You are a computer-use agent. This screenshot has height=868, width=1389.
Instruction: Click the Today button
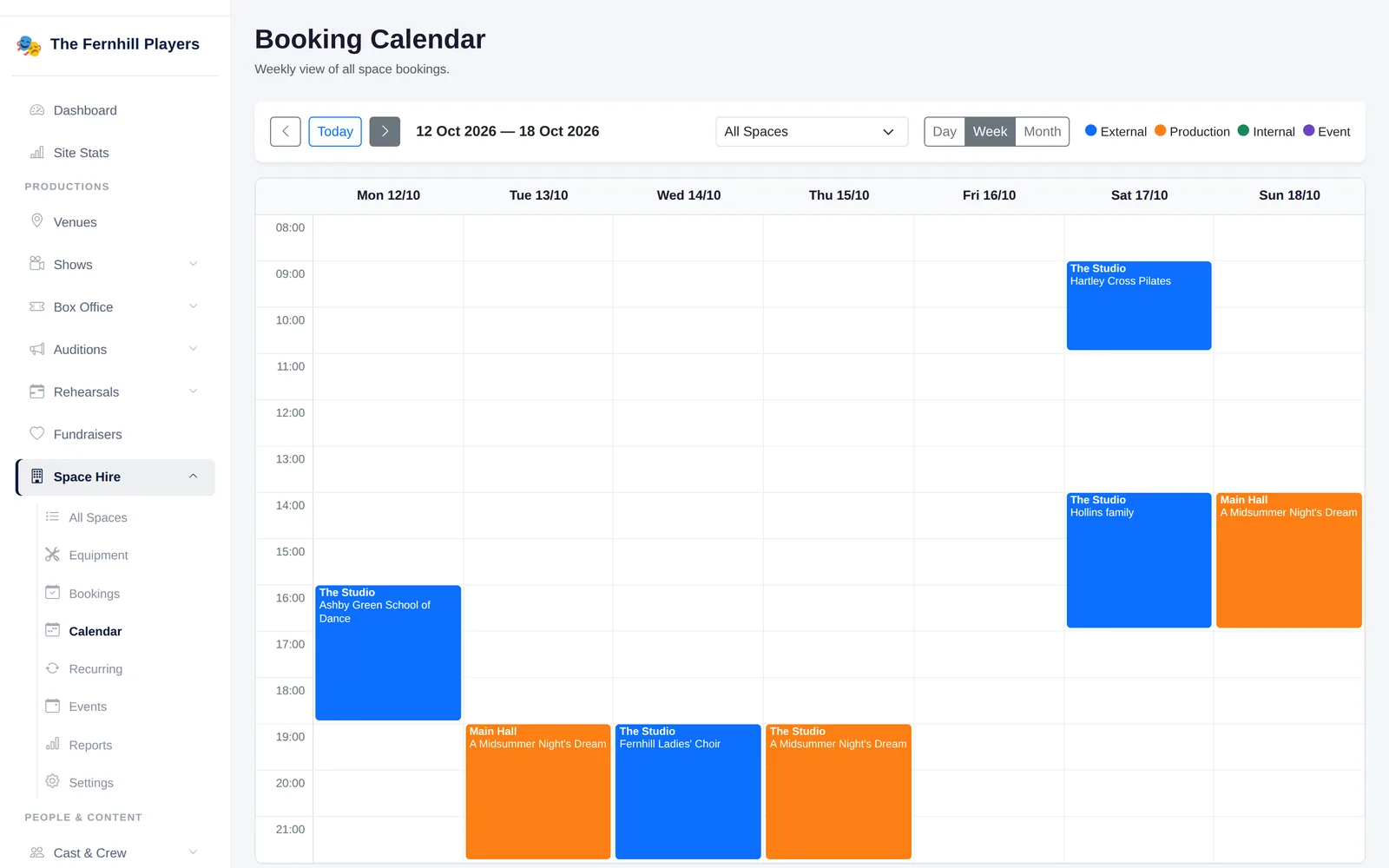[x=335, y=132]
